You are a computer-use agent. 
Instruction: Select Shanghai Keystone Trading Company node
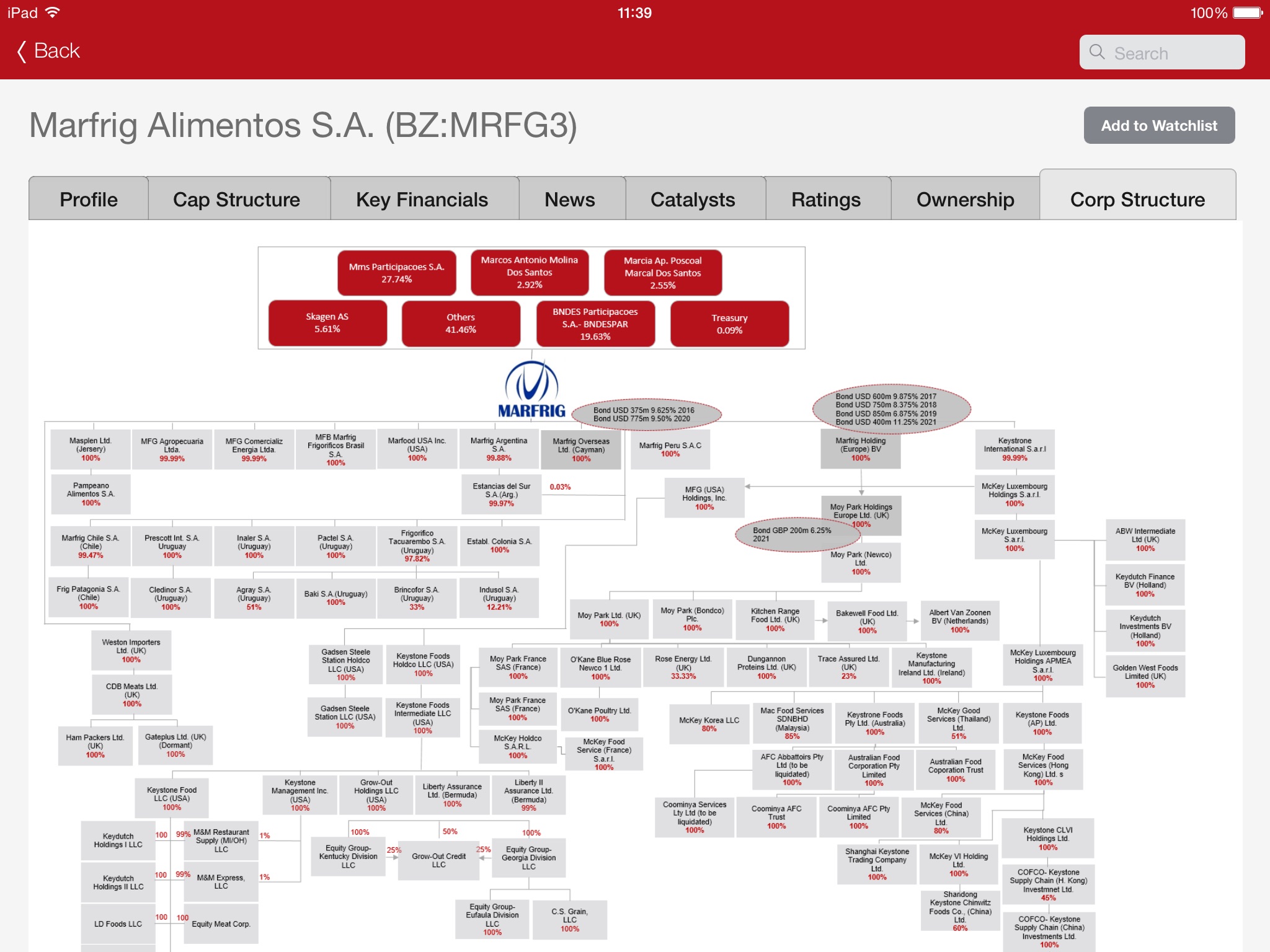click(x=877, y=864)
